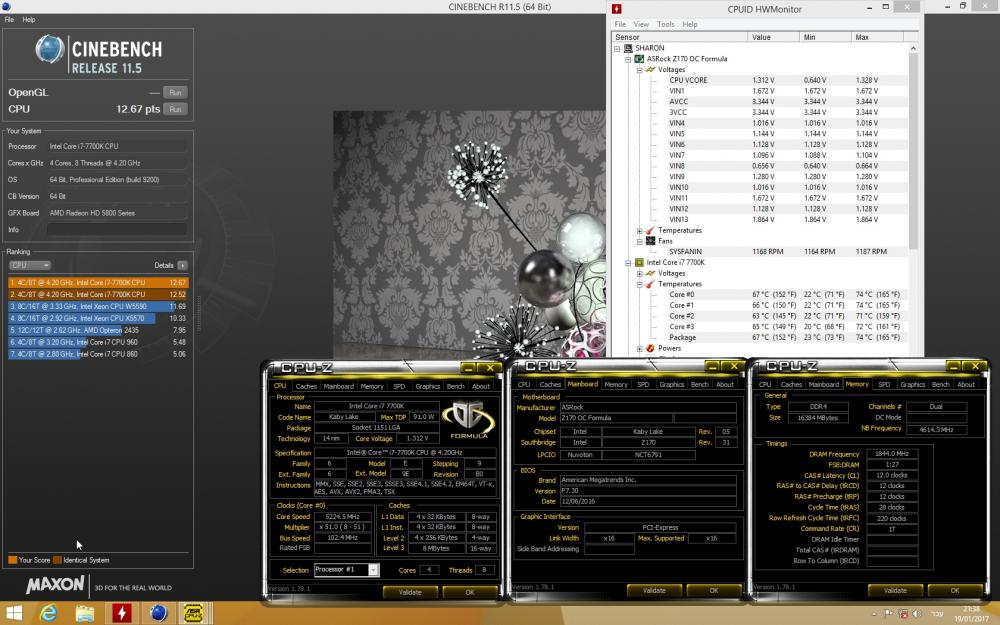Click the ASRock Z170 OC Formula motherboard icon
1000x625 pixels.
coord(639,59)
